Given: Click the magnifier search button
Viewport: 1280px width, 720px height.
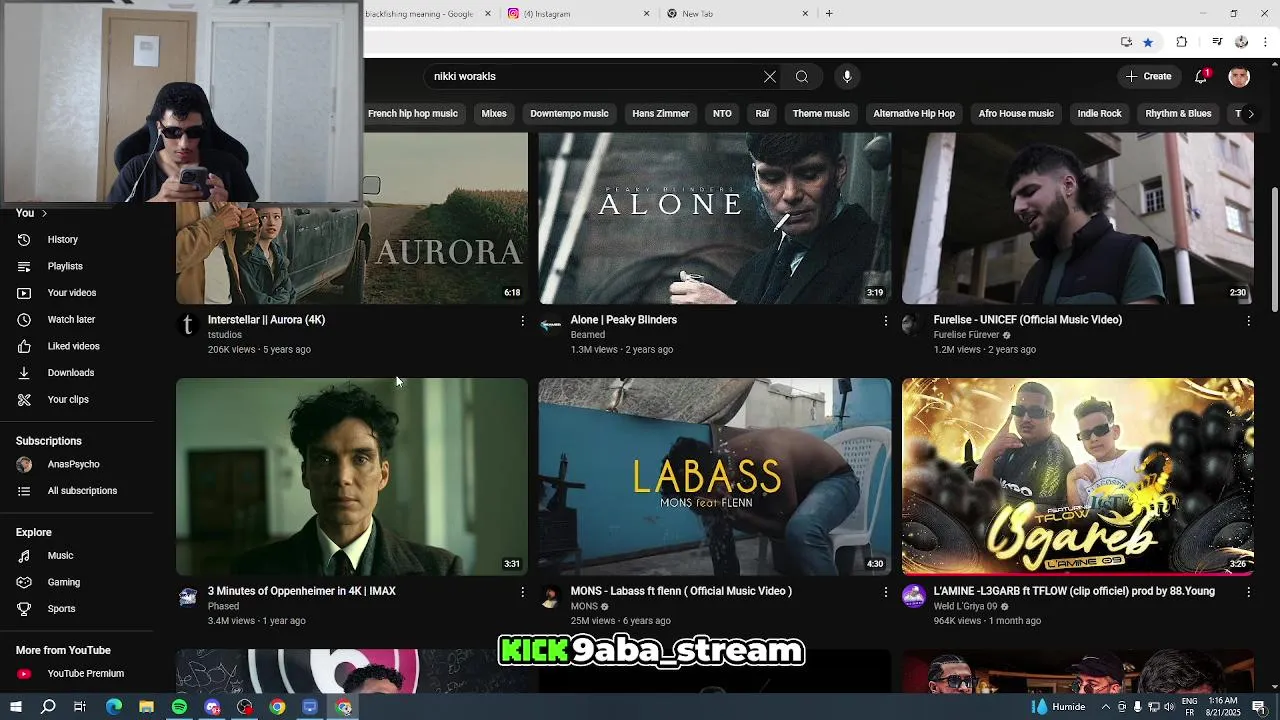Looking at the screenshot, I should pos(802,77).
